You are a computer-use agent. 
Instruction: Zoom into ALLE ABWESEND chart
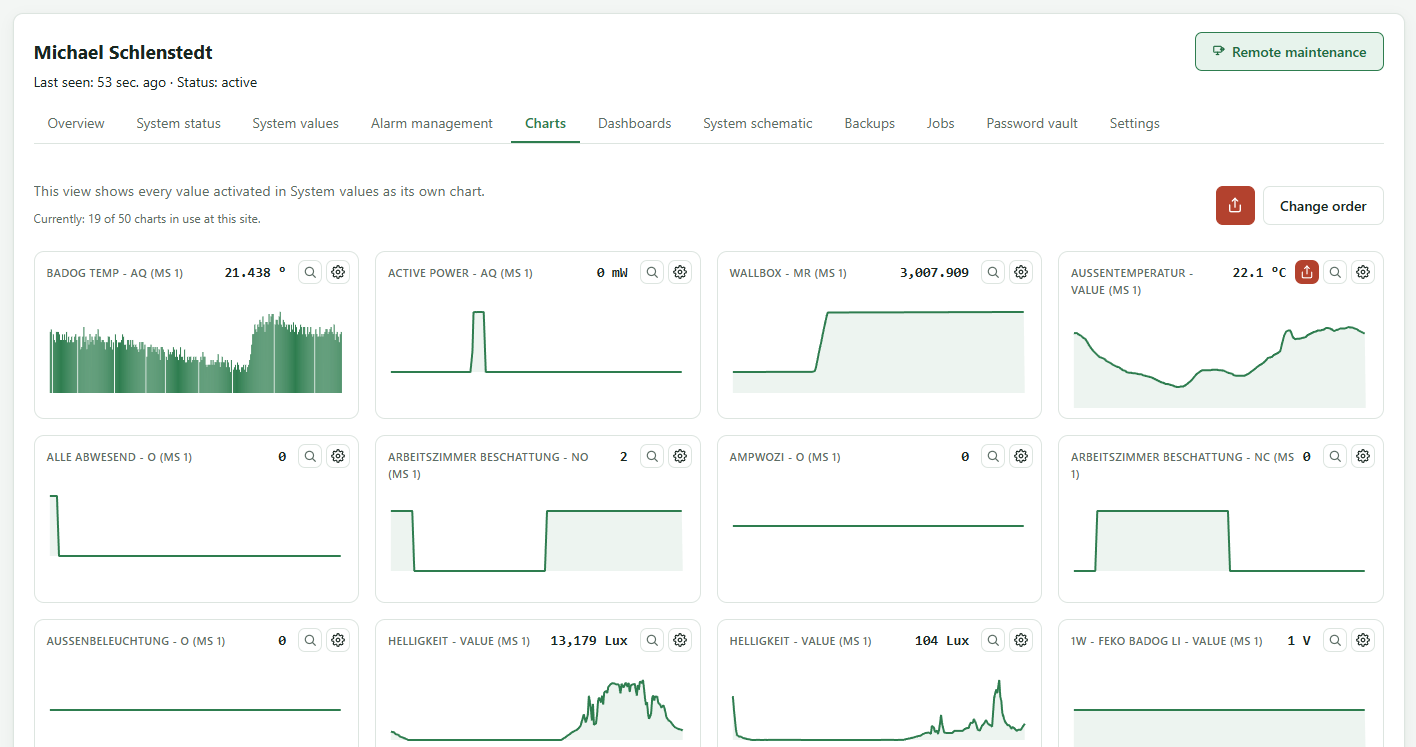tap(310, 456)
